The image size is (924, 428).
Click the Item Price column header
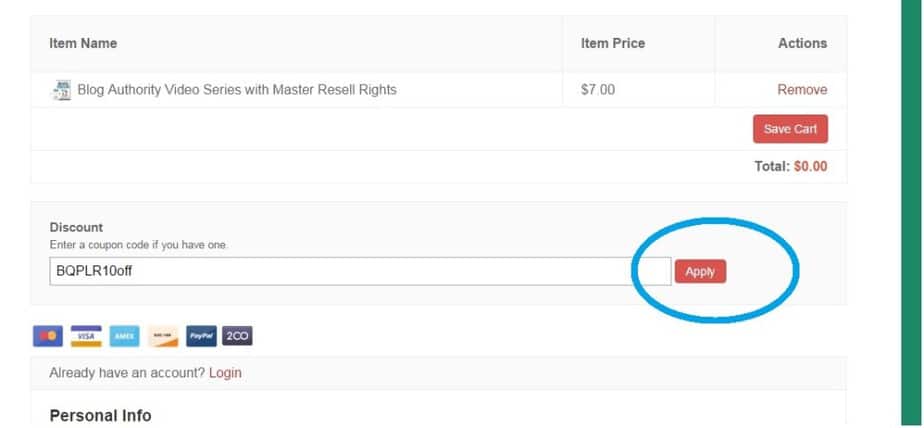613,43
